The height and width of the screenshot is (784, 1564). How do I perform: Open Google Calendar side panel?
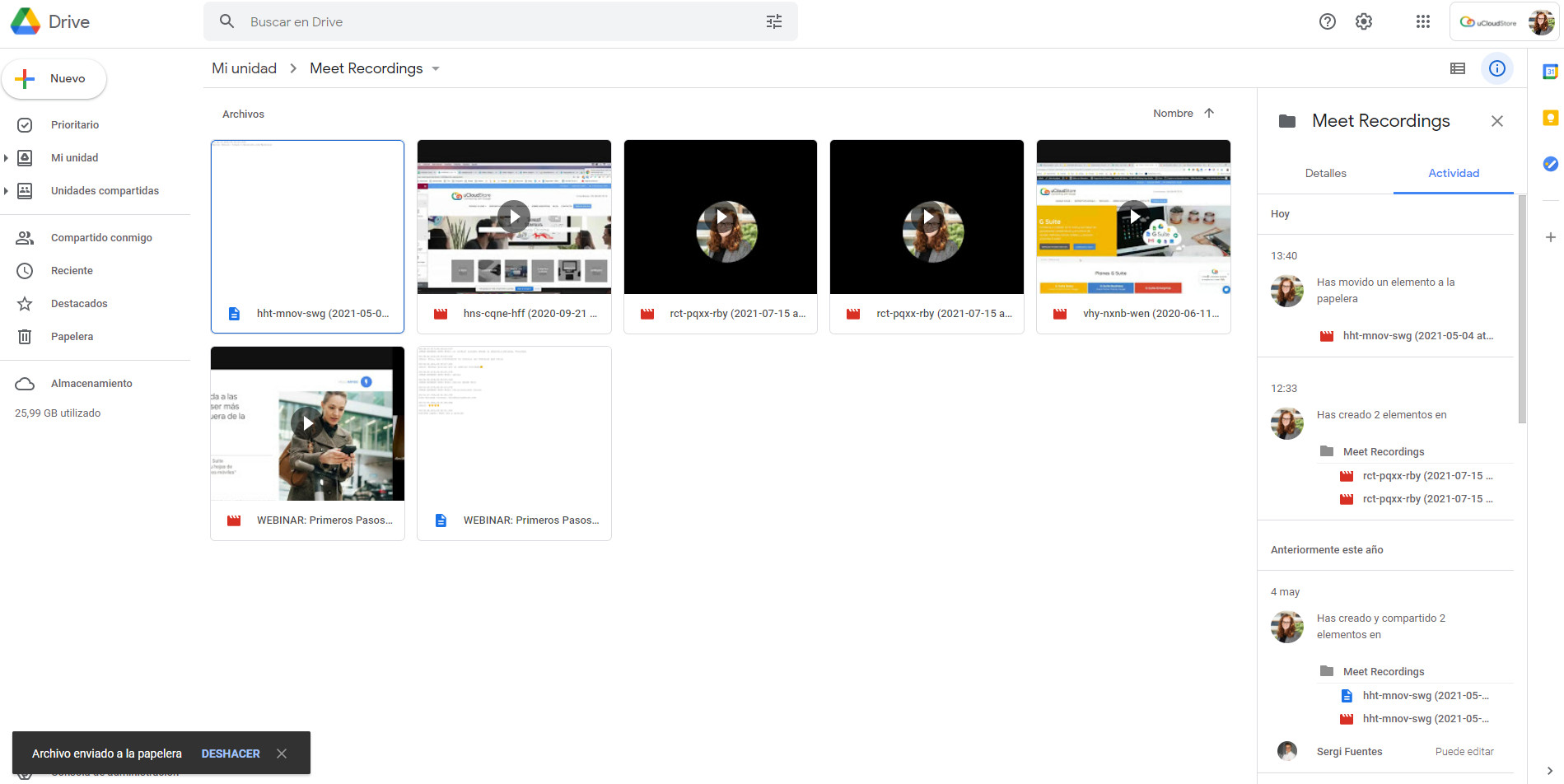coord(1552,72)
